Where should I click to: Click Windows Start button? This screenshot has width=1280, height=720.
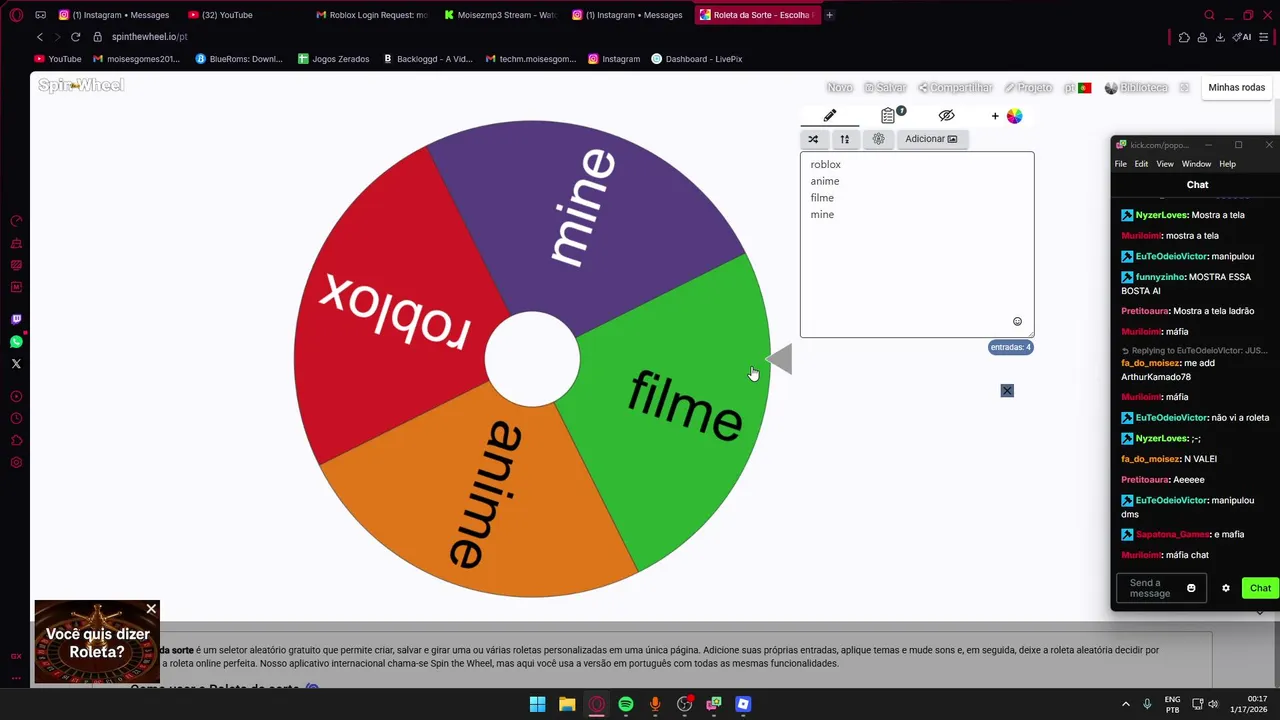[x=538, y=704]
